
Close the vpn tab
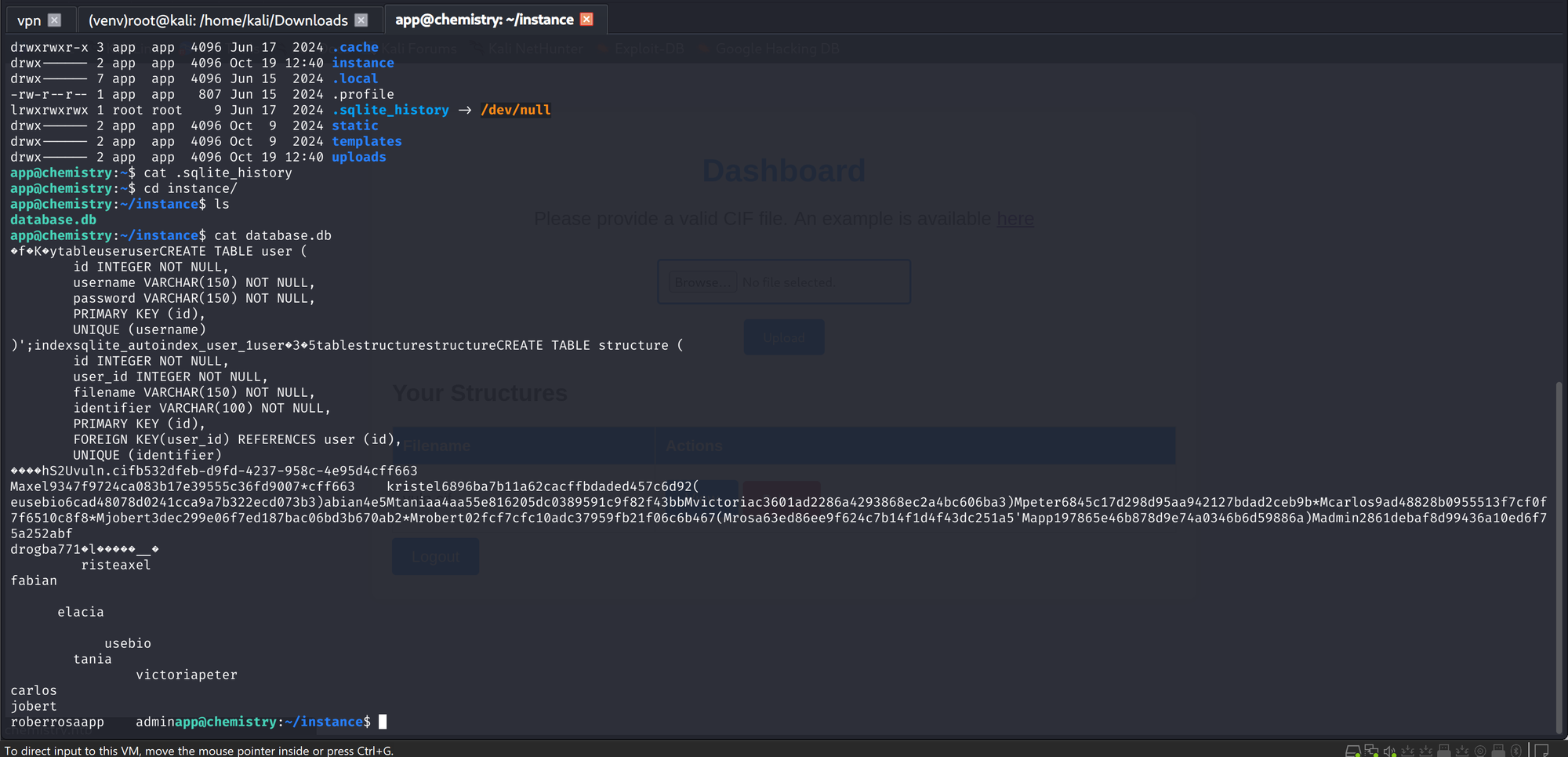(54, 20)
